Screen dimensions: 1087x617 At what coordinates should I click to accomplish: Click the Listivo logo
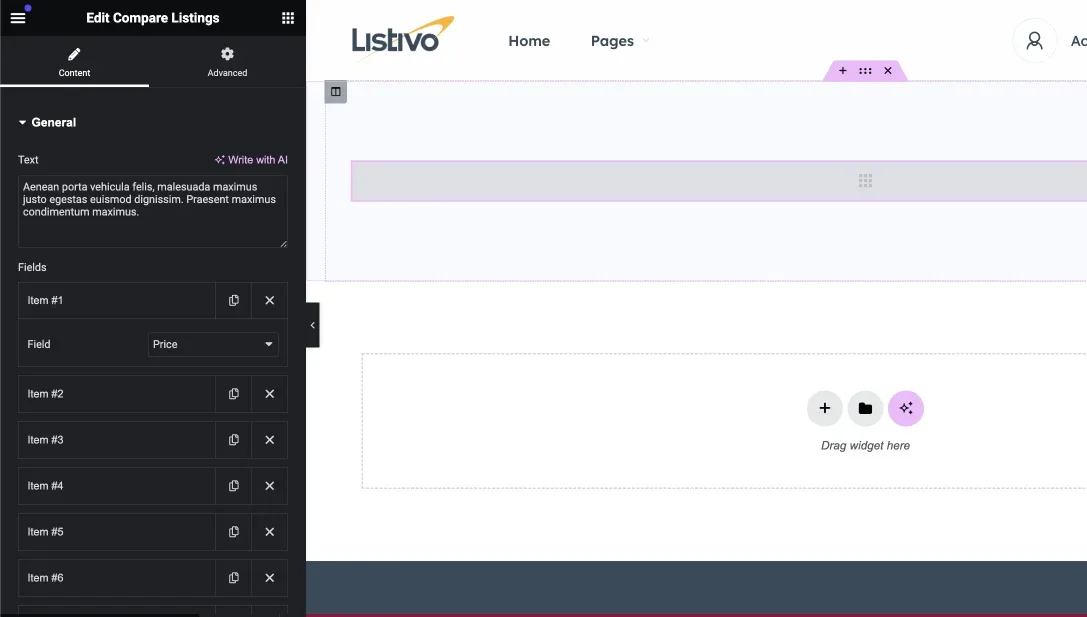click(402, 37)
